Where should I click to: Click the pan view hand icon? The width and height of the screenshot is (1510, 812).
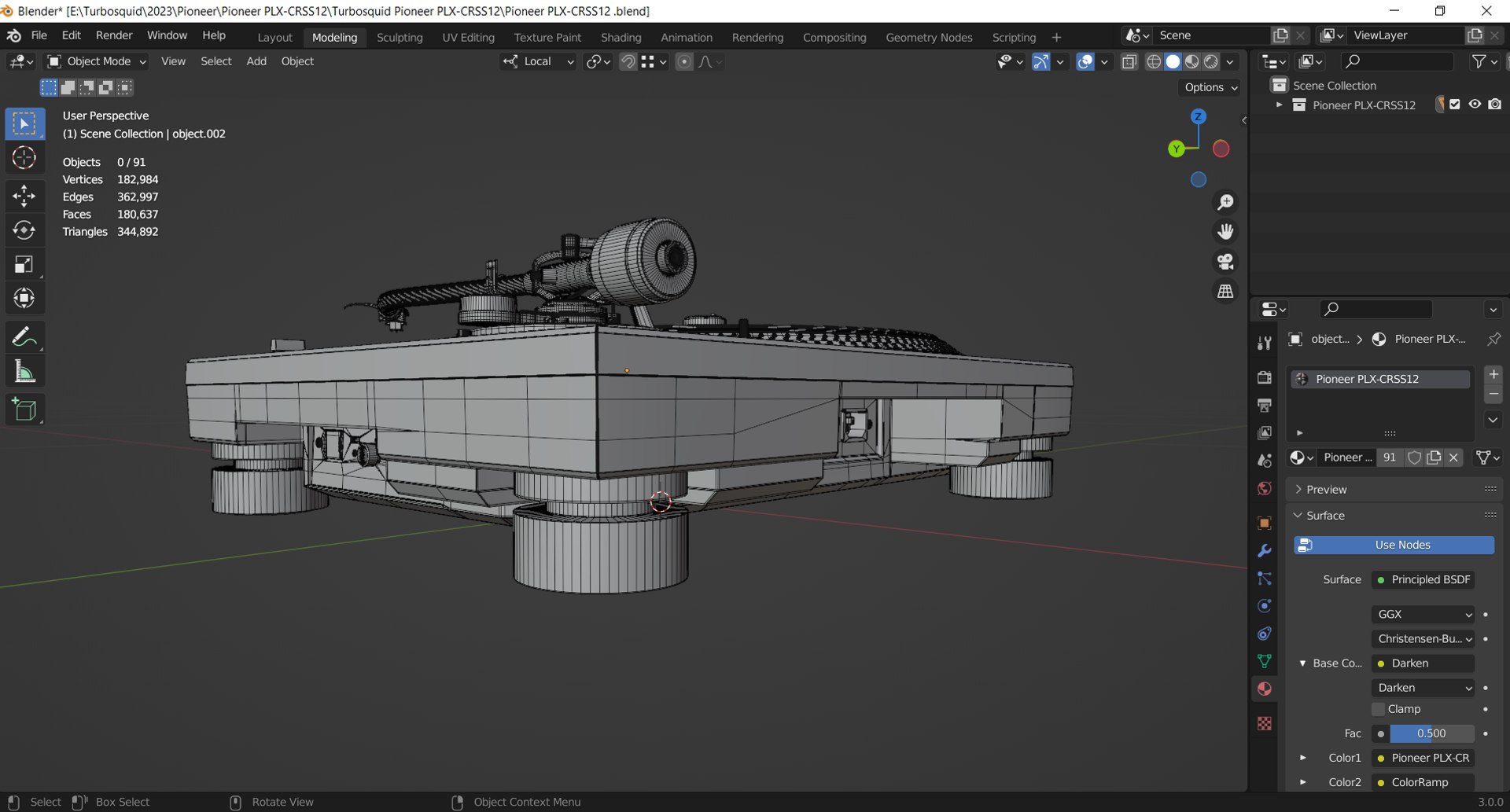click(1225, 232)
